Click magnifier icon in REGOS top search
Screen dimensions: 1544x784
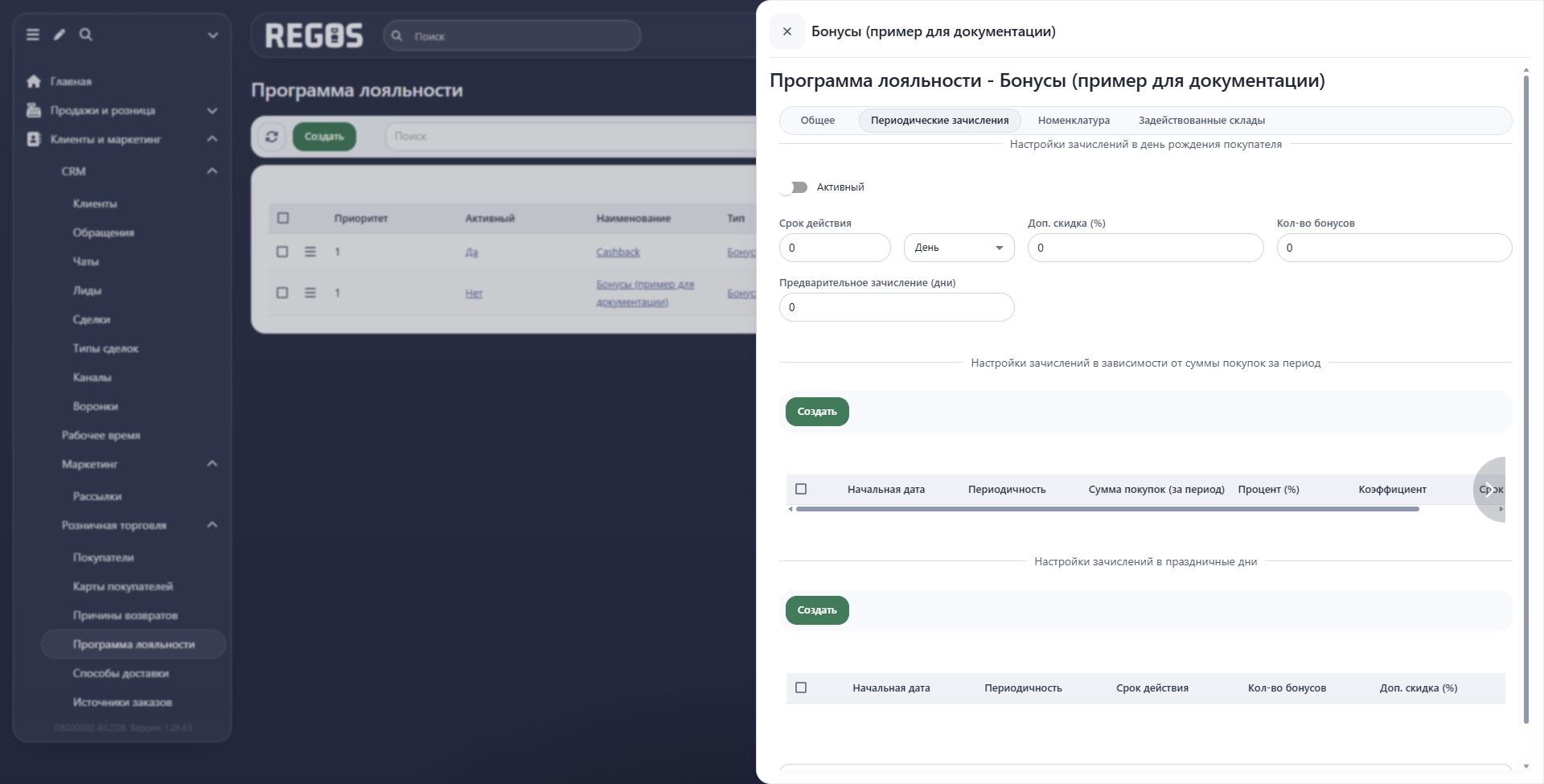click(396, 35)
